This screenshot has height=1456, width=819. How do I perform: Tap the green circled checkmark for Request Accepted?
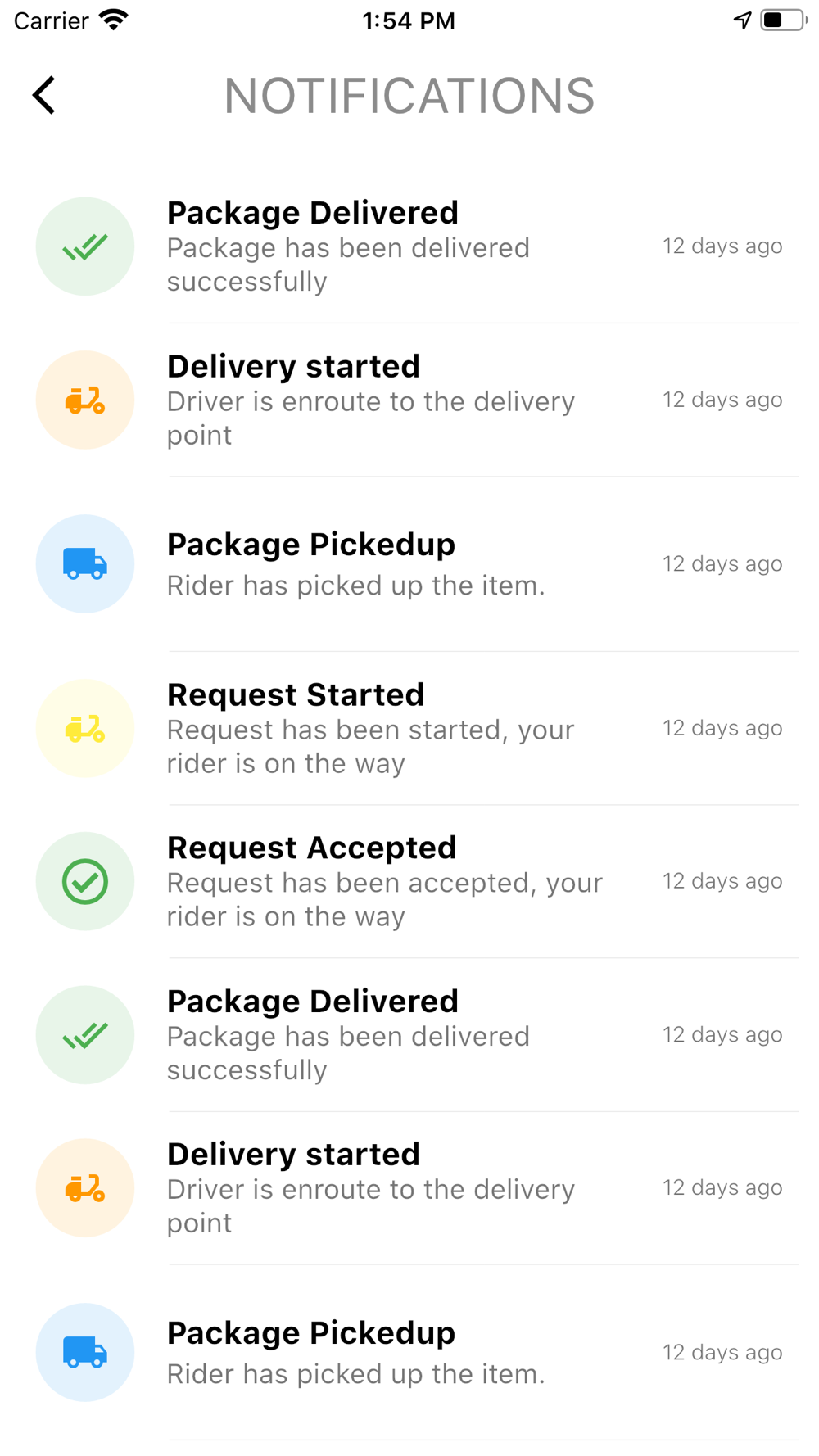click(x=85, y=881)
